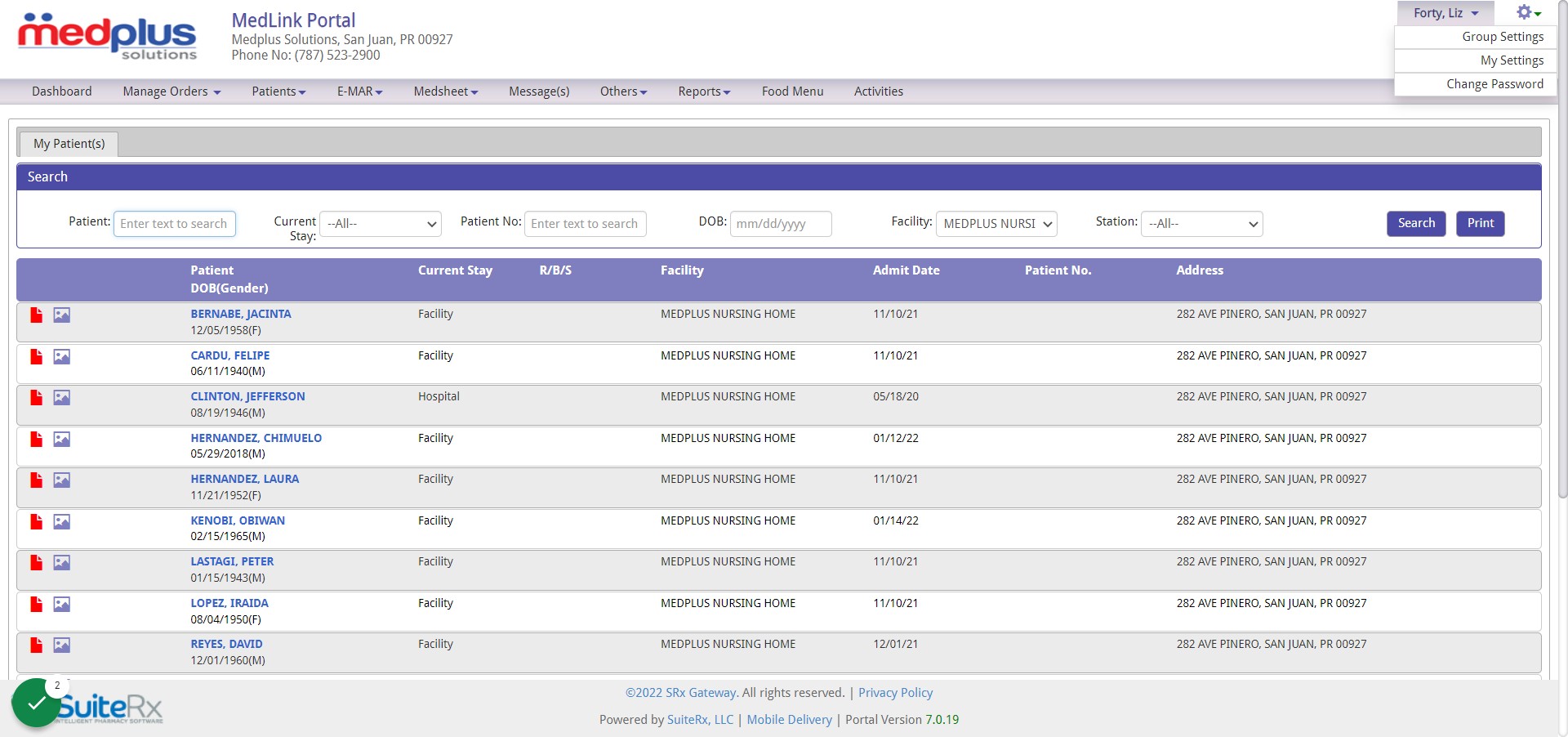Open photo icon for Bernabe, Jacinta
Viewport: 1568px width, 737px height.
[62, 315]
